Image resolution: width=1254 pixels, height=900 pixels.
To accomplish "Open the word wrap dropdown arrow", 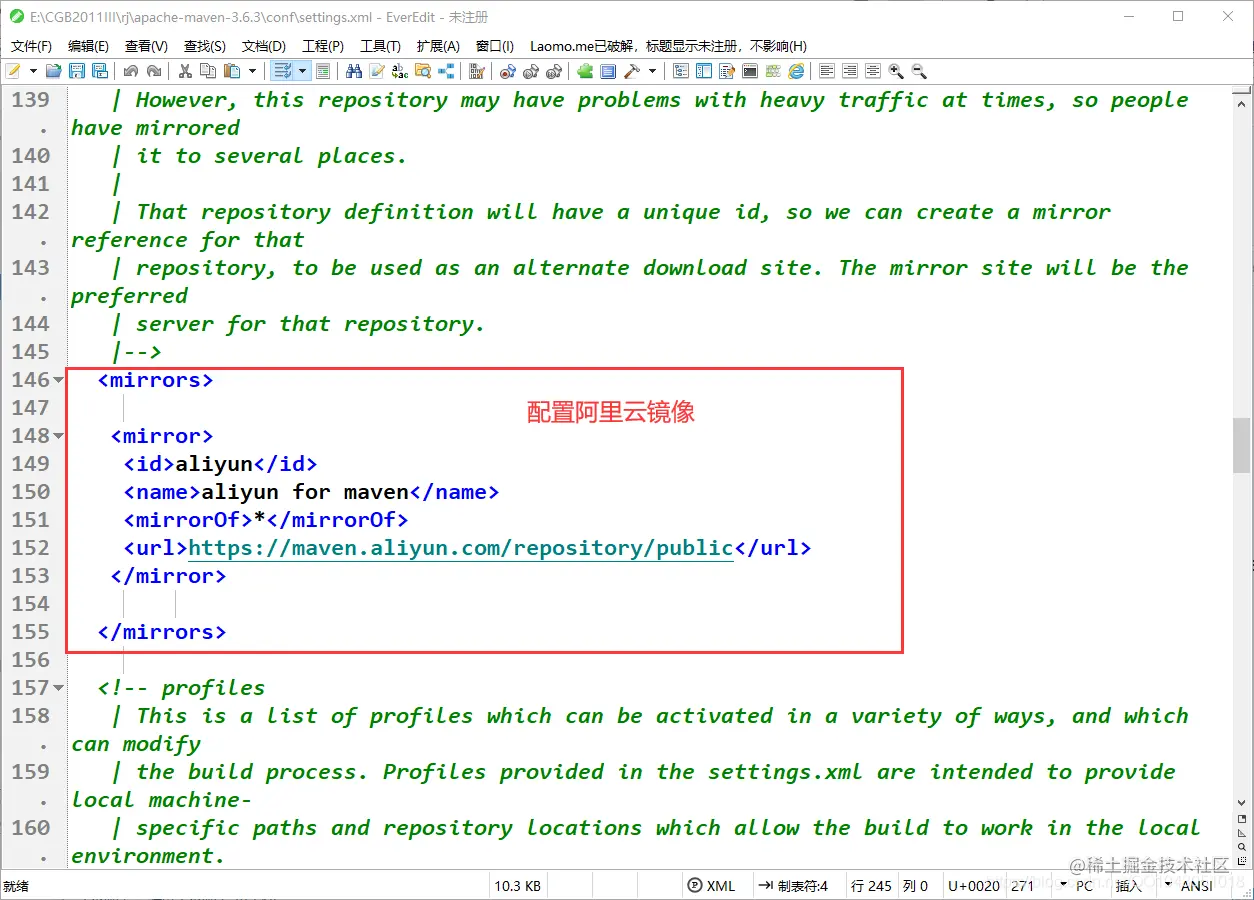I will point(302,71).
